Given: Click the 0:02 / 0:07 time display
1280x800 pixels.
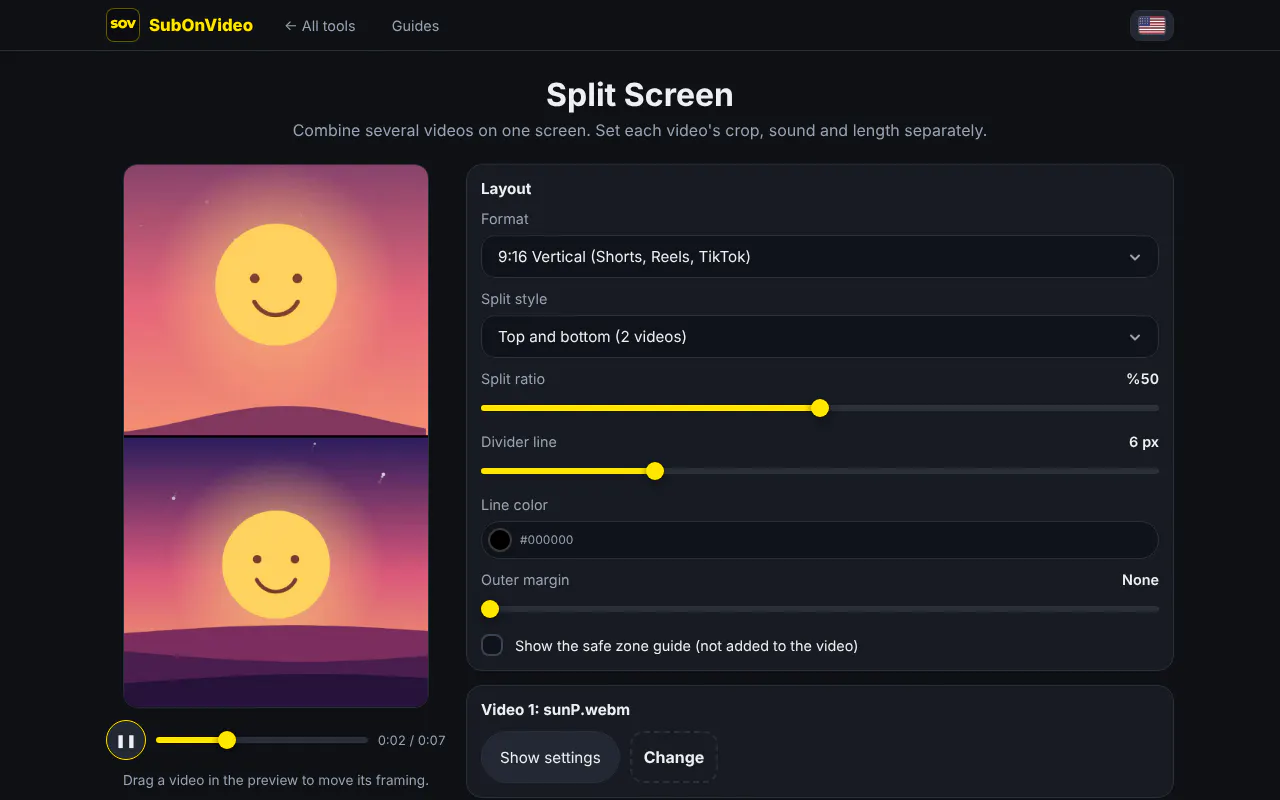Looking at the screenshot, I should coord(411,741).
